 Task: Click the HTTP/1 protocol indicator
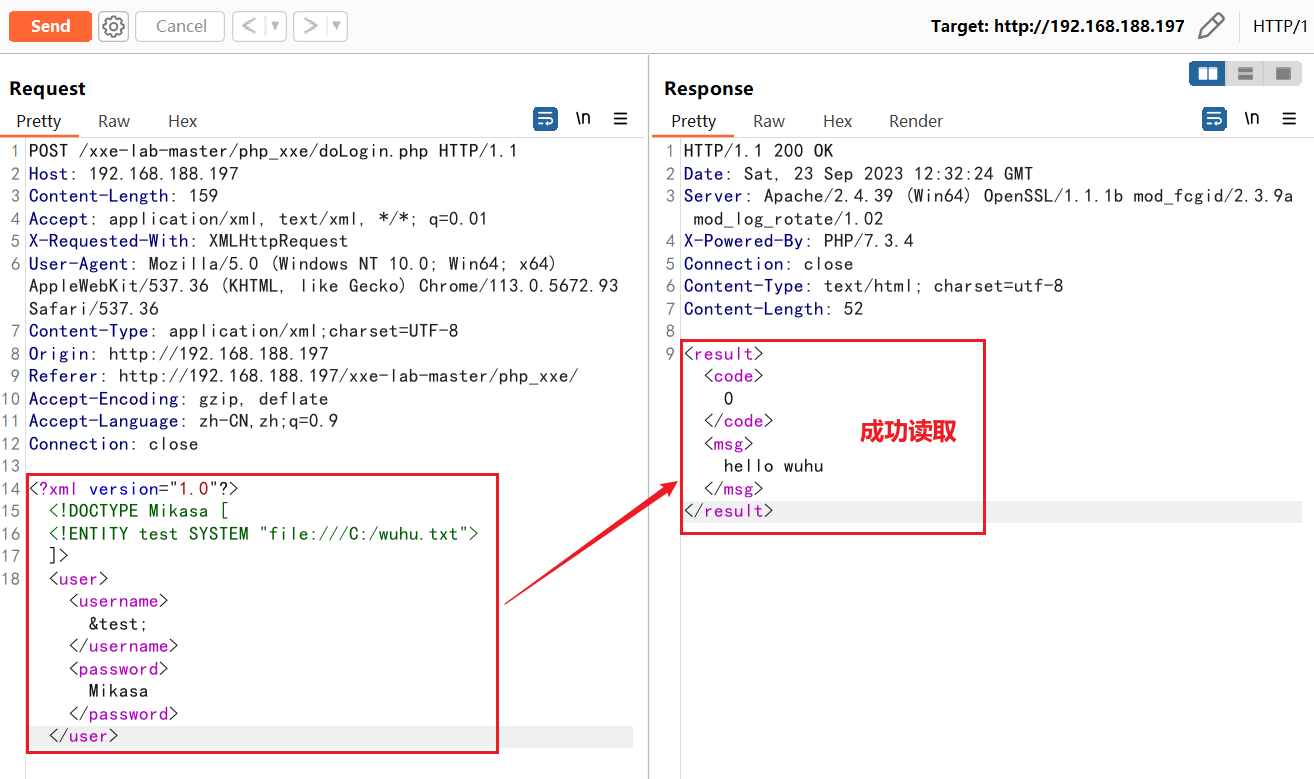coord(1280,26)
